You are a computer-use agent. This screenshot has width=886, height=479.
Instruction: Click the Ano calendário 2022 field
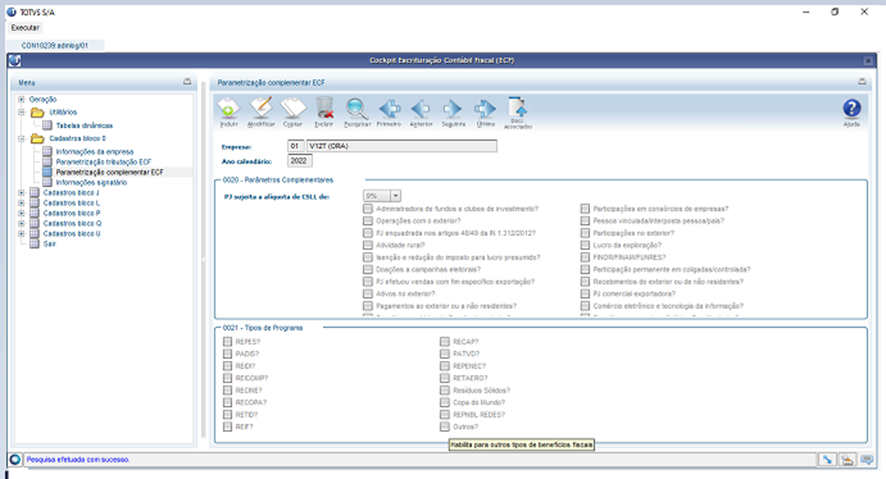coord(299,161)
